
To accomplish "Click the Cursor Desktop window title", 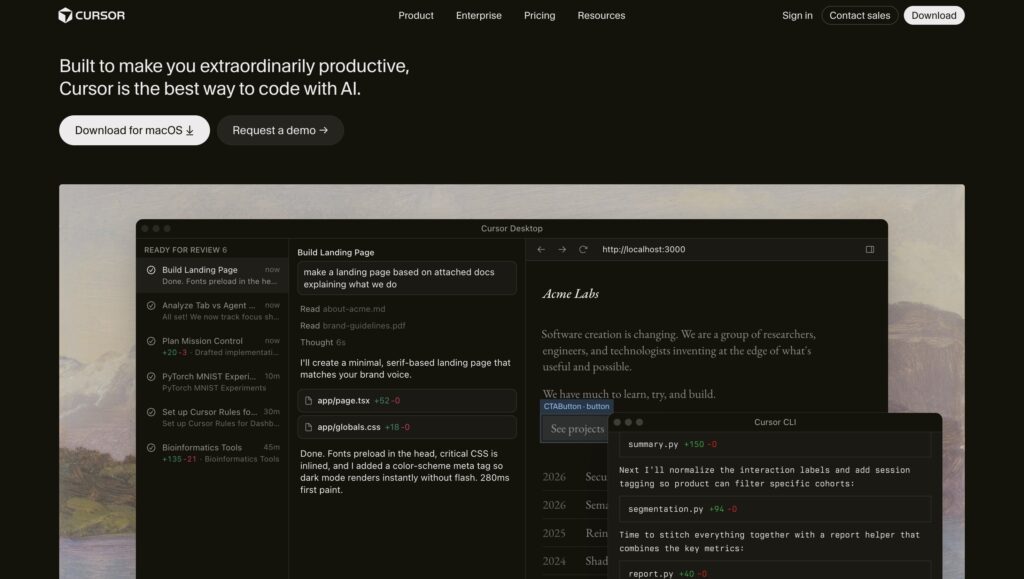I will pos(512,228).
